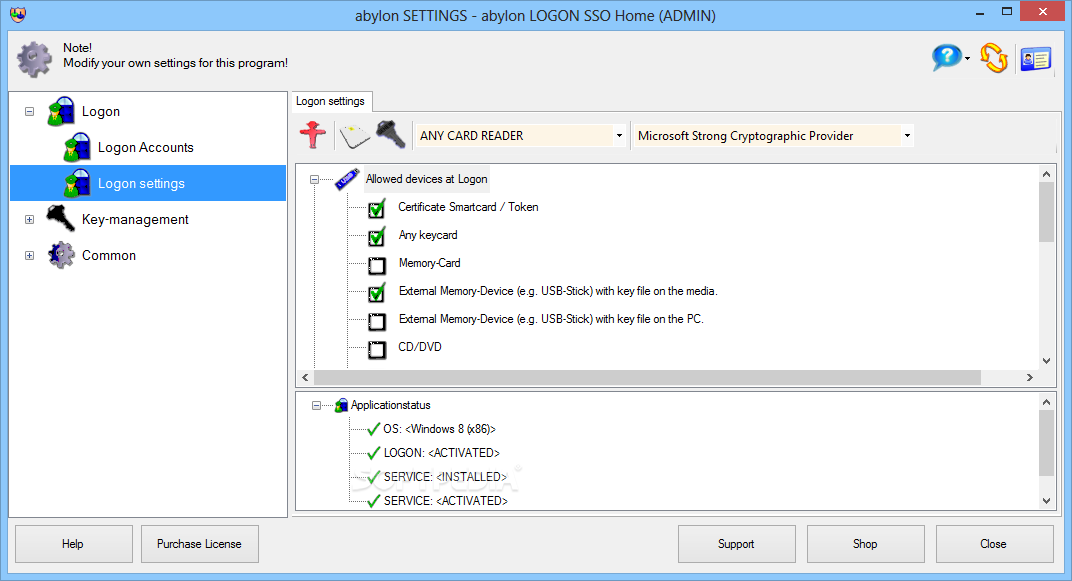Click the green check beside SERVICE INSTALLED

373,477
